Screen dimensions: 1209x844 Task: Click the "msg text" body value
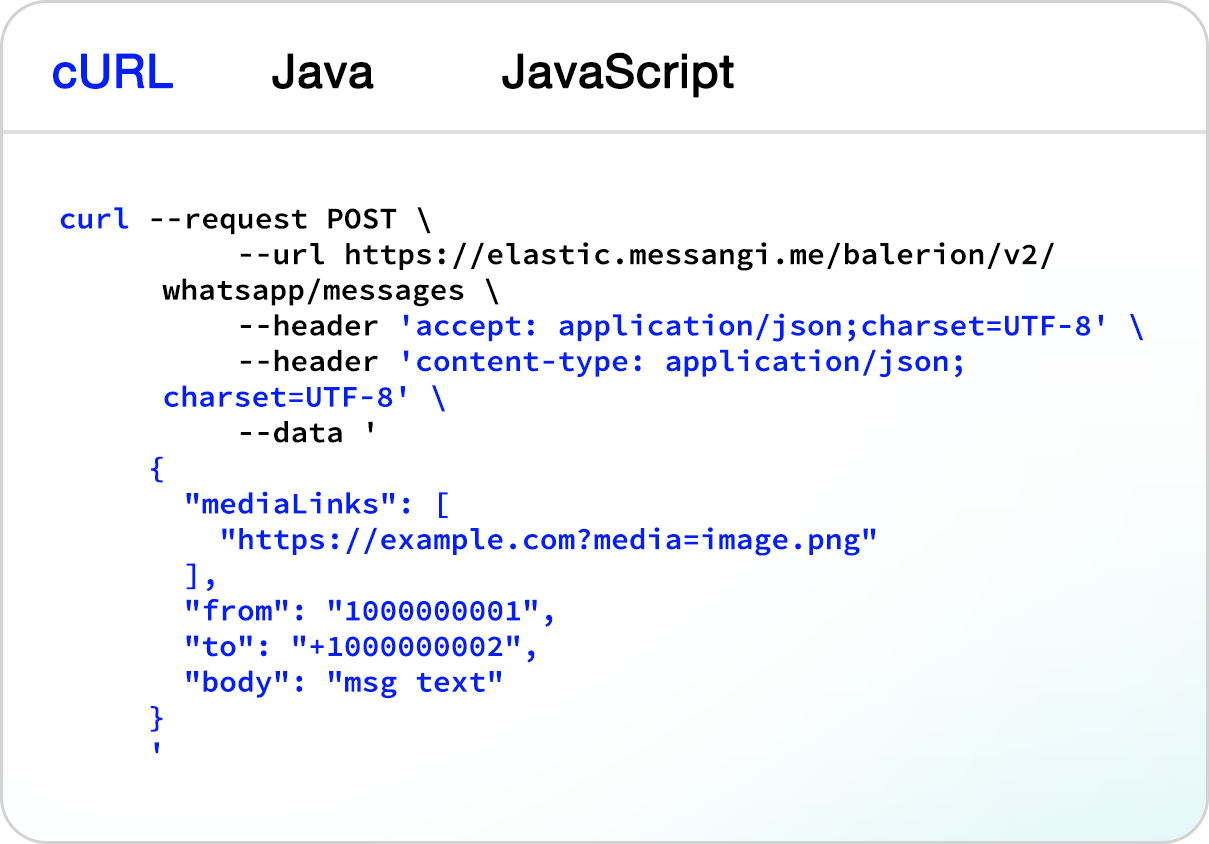(415, 683)
